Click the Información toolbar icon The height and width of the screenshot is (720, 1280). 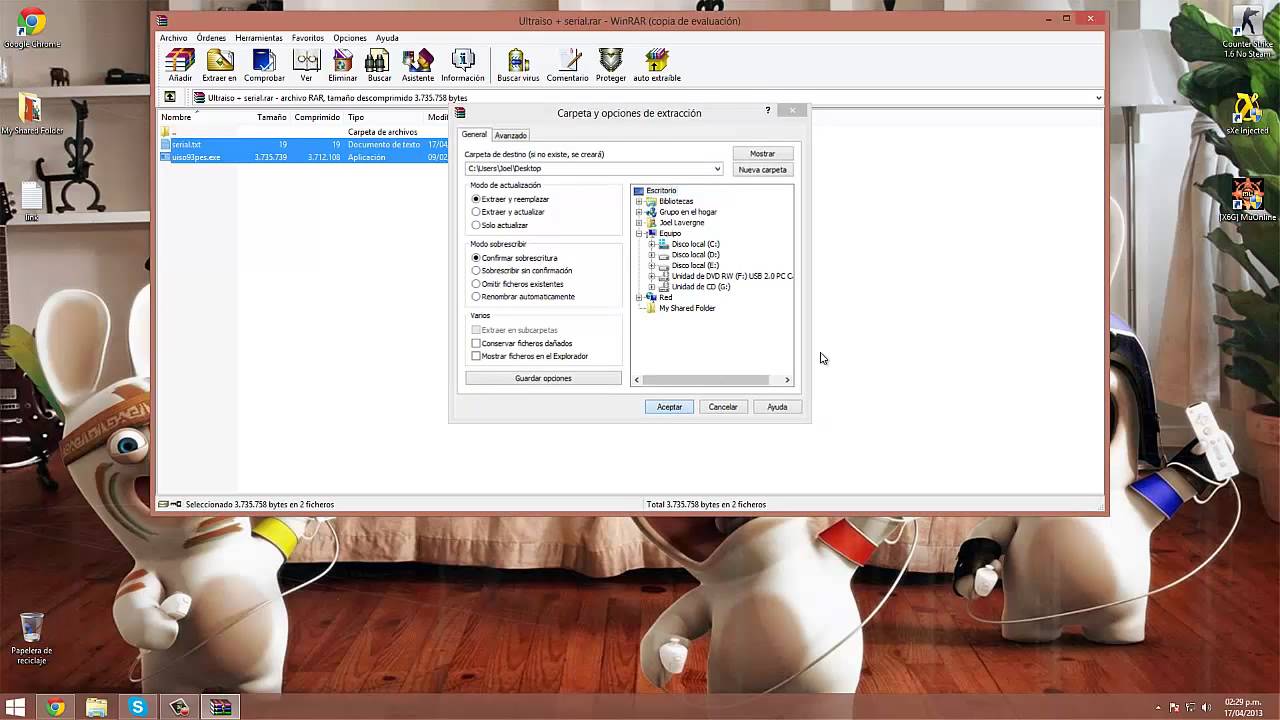(x=462, y=65)
